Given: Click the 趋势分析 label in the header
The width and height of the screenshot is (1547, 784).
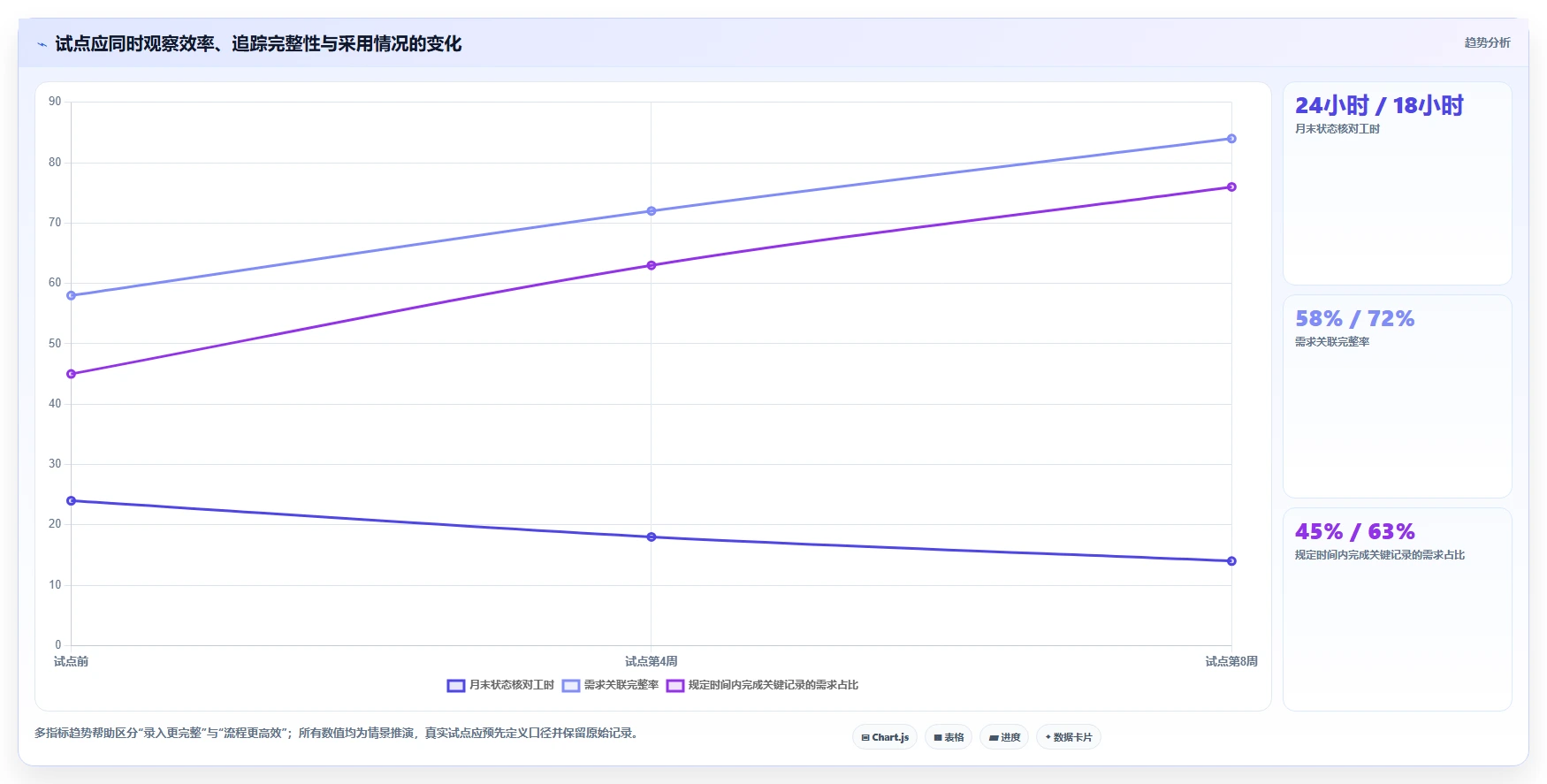Looking at the screenshot, I should 1487,42.
